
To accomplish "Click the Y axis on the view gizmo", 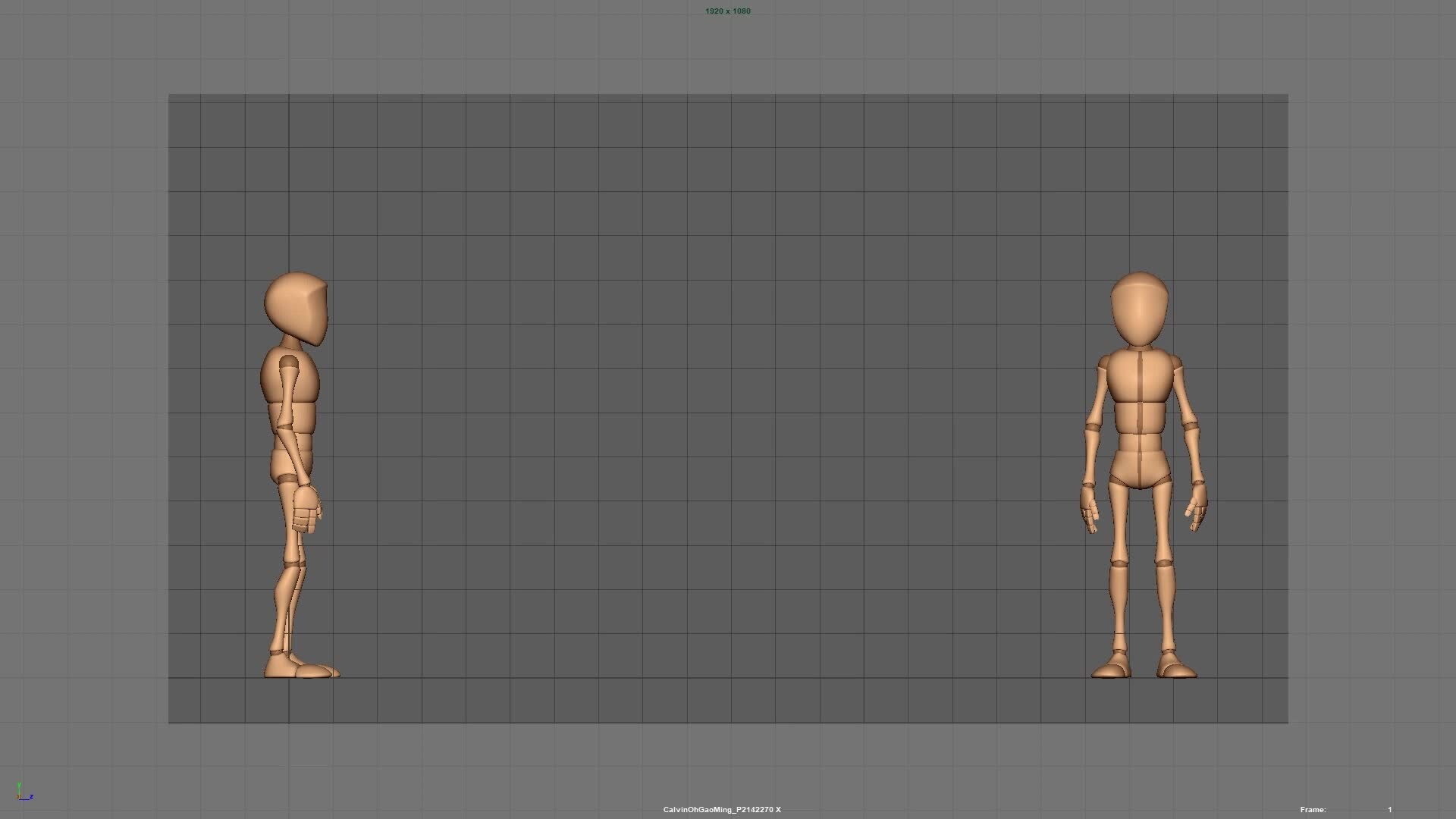I will (x=20, y=786).
